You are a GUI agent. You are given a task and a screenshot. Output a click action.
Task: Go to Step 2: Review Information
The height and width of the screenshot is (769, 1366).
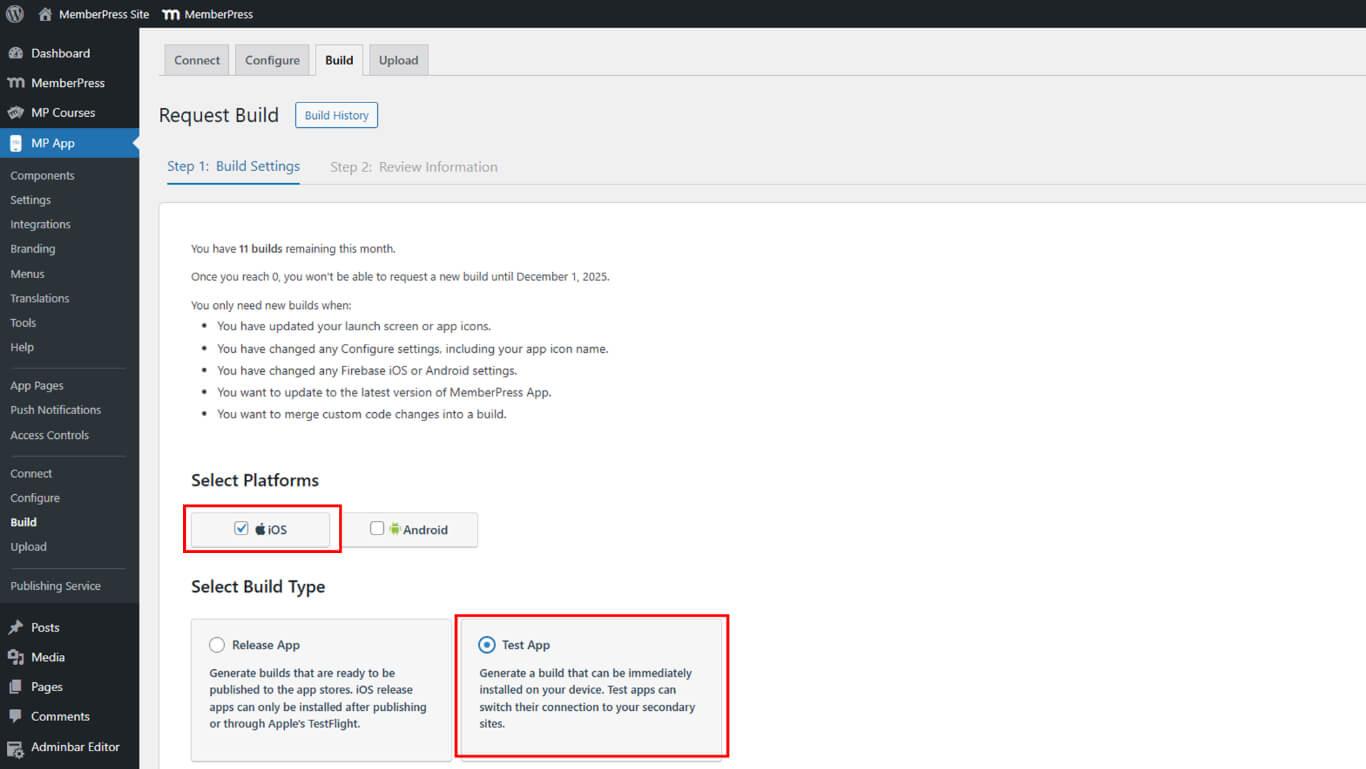click(x=414, y=167)
